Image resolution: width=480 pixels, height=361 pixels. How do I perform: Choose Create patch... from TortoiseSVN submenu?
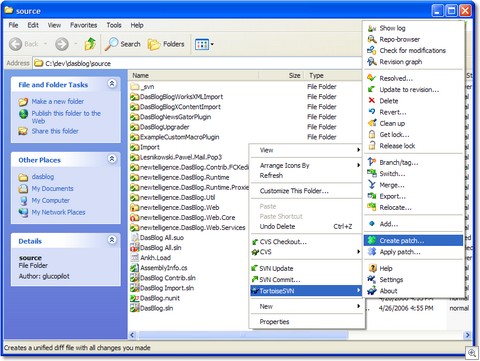[413, 240]
